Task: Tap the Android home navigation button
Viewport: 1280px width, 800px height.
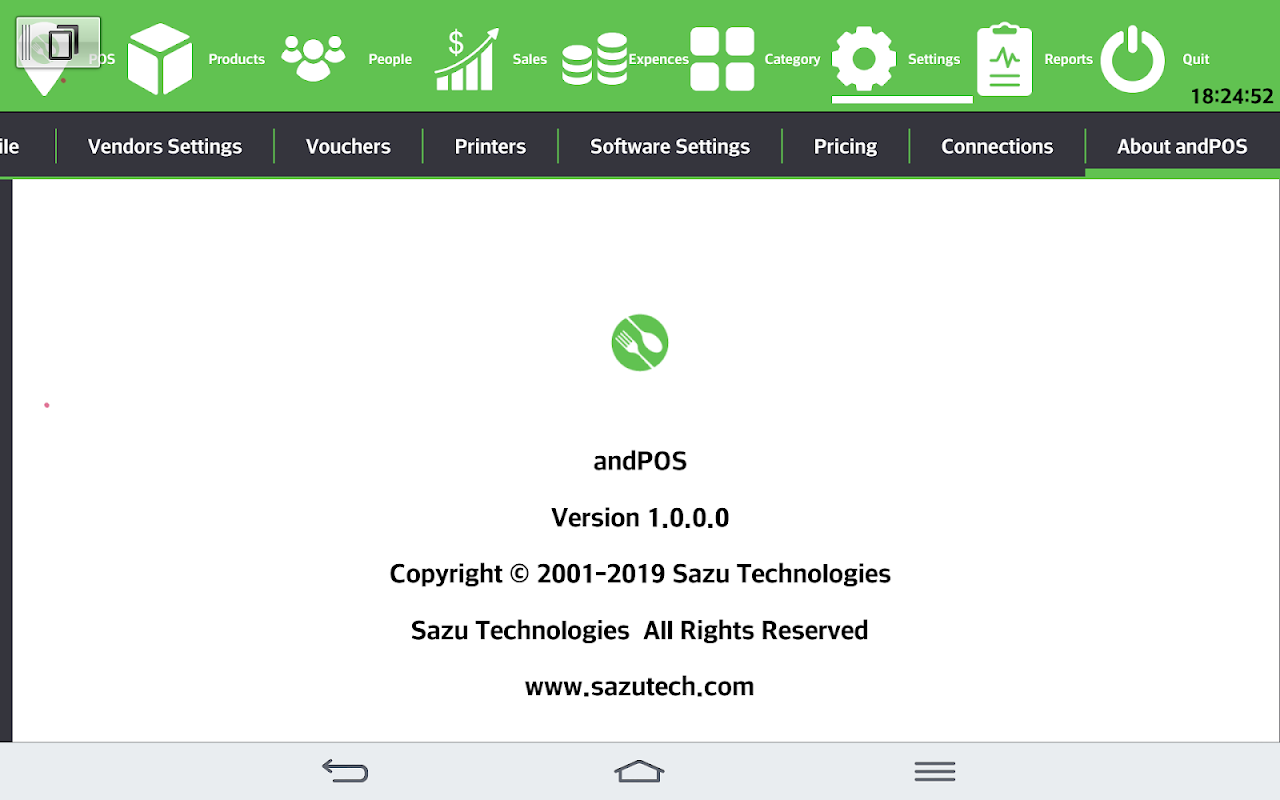Action: click(x=639, y=771)
